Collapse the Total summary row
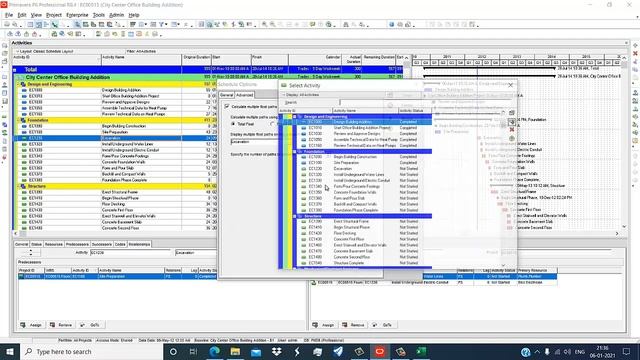 click(15, 69)
